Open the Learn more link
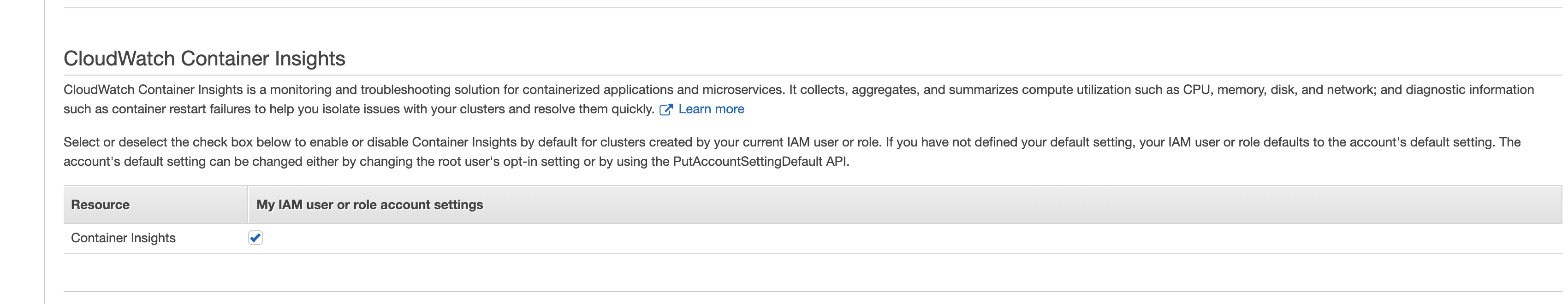1568x304 pixels. [711, 110]
